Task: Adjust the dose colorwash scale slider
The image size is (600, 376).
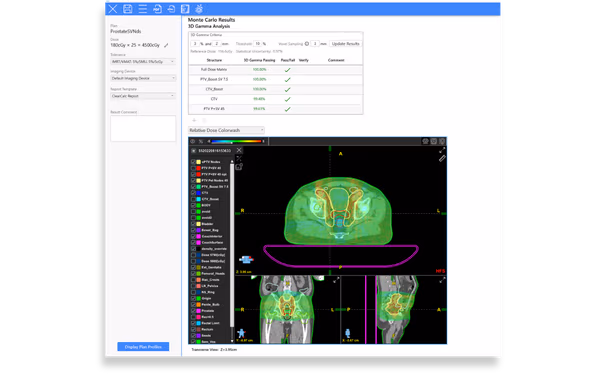Action: coord(236,142)
